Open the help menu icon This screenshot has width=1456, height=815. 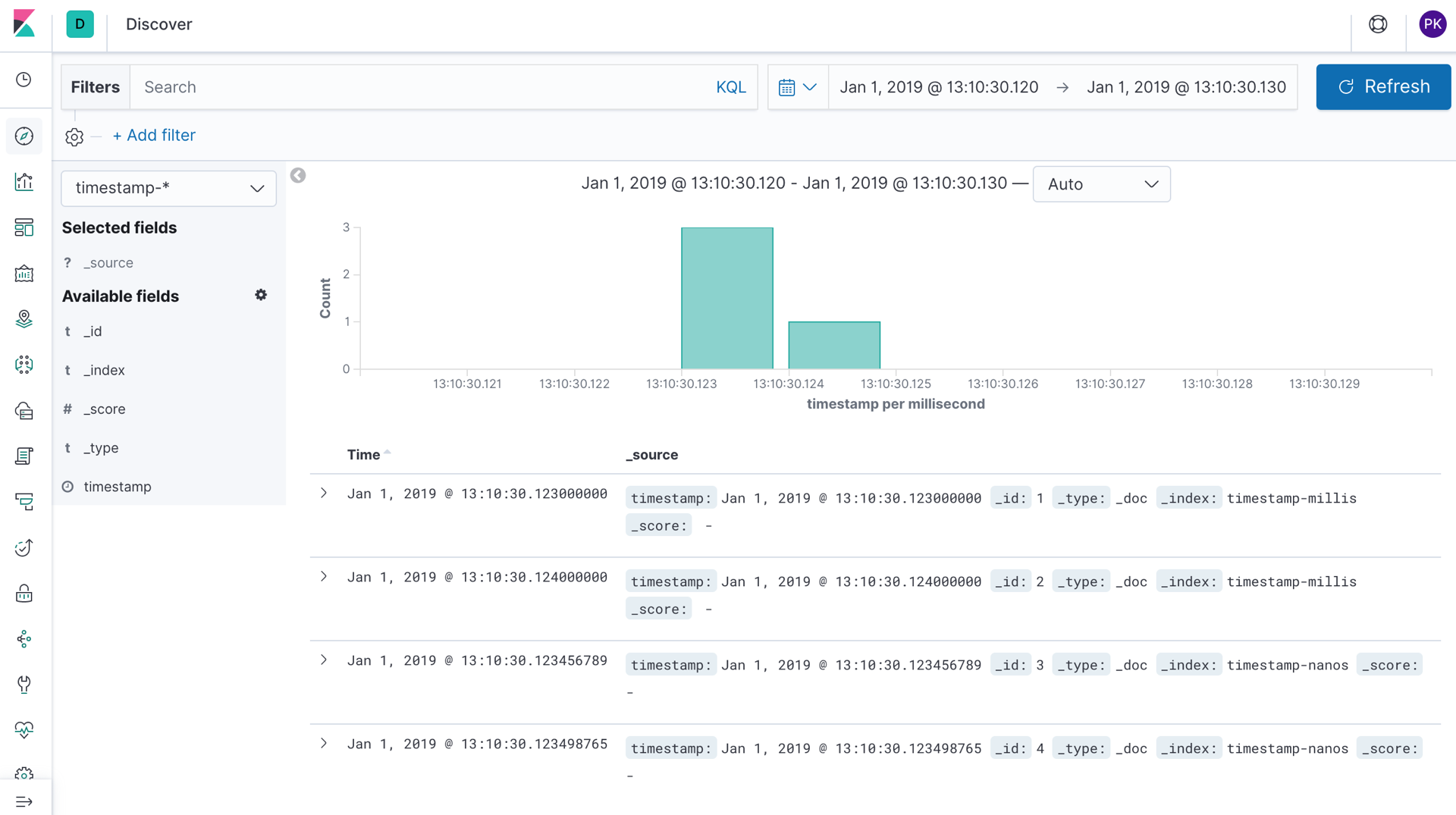click(x=1378, y=24)
